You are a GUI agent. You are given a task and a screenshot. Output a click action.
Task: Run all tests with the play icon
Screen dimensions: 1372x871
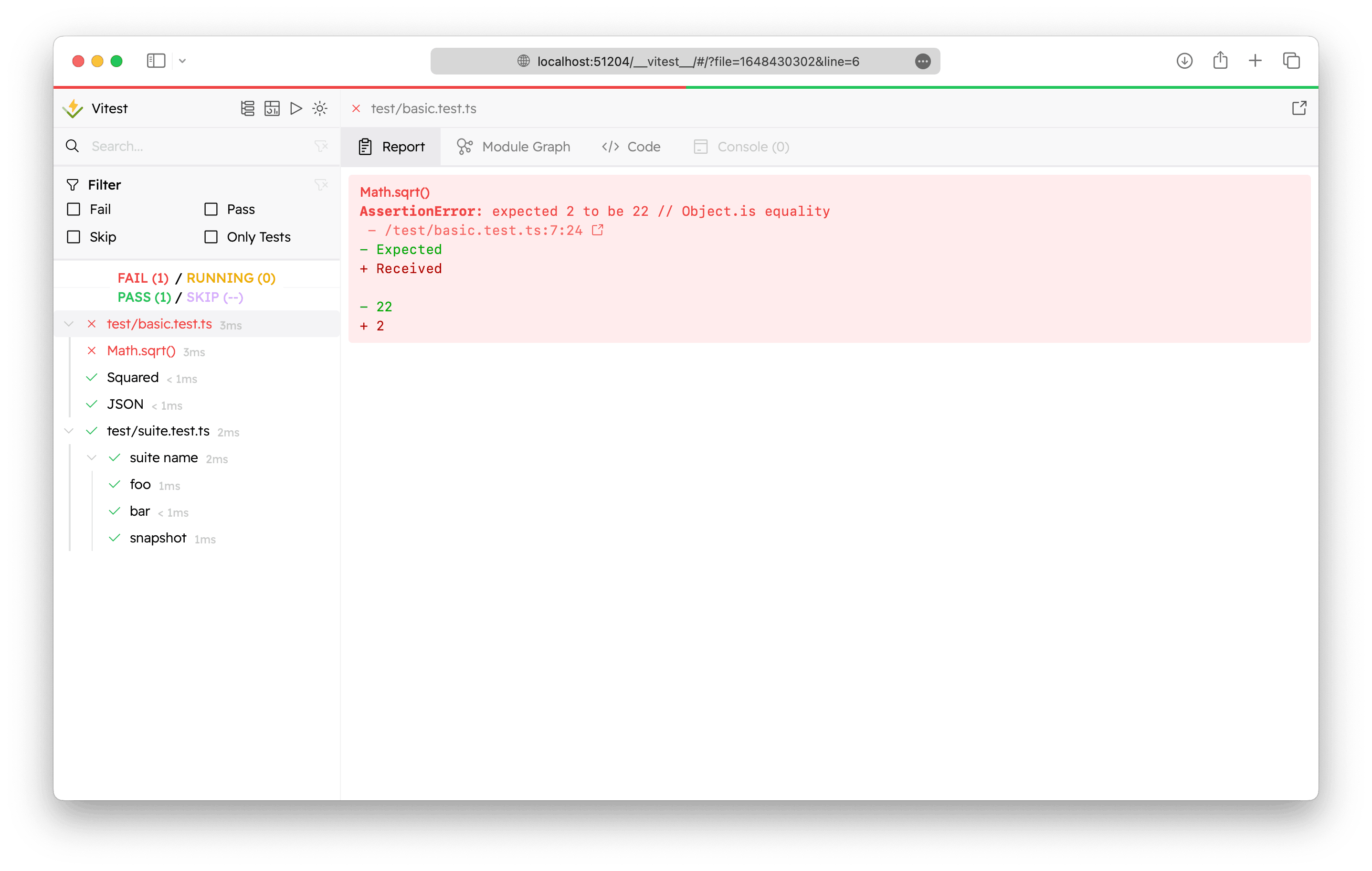(x=296, y=108)
